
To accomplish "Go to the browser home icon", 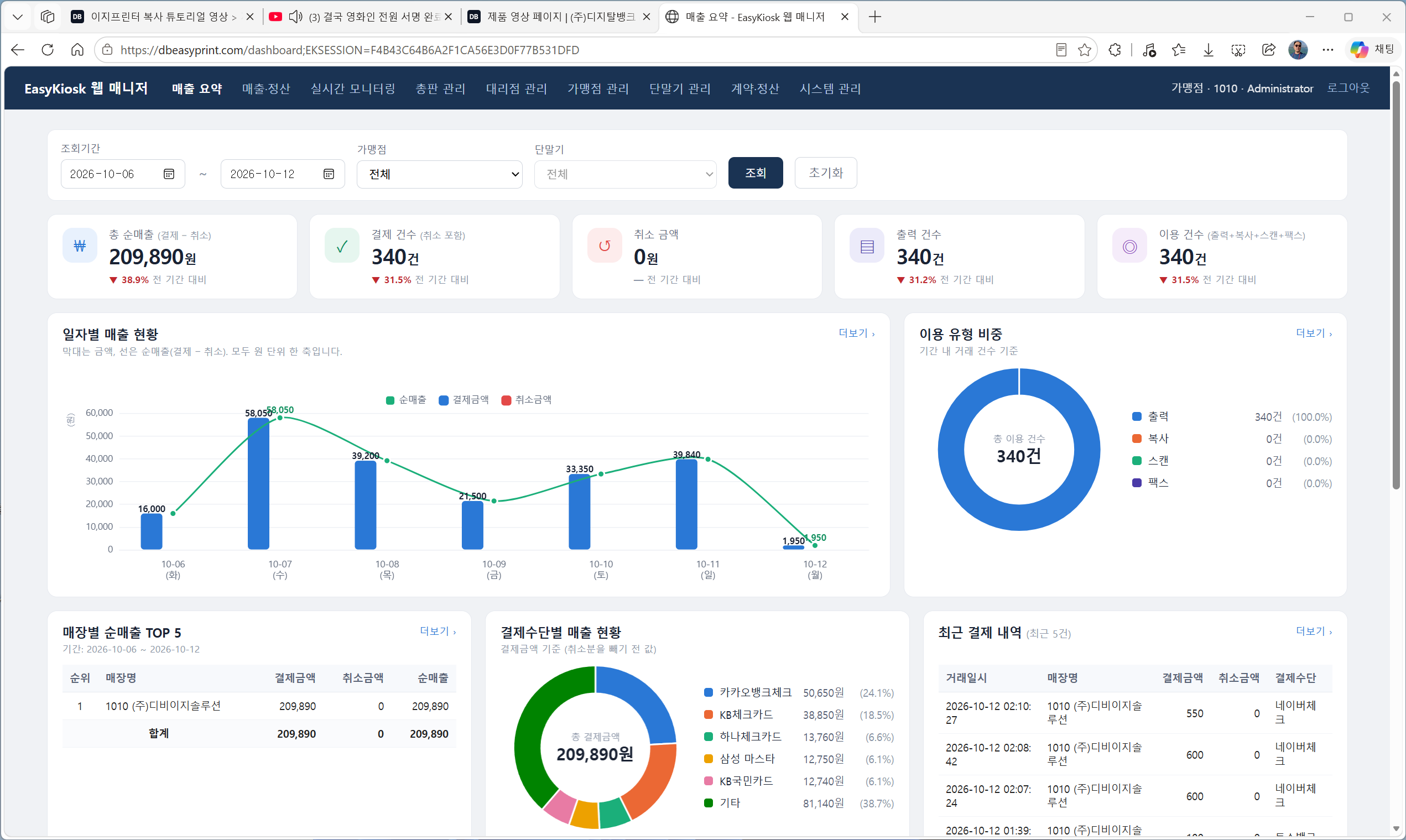I will click(x=77, y=50).
